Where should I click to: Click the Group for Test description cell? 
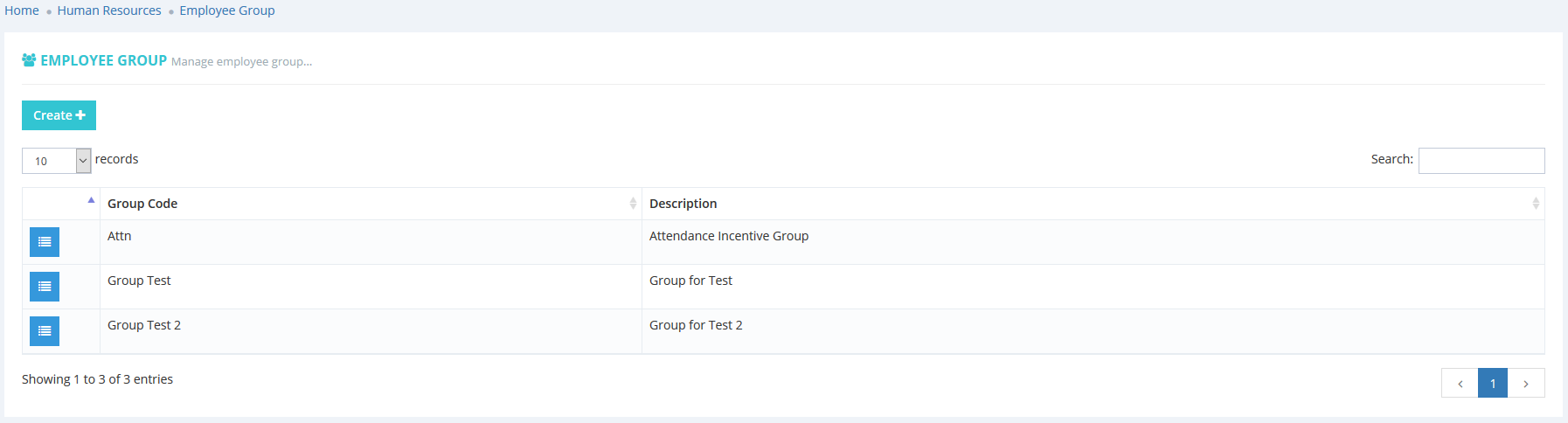click(690, 281)
